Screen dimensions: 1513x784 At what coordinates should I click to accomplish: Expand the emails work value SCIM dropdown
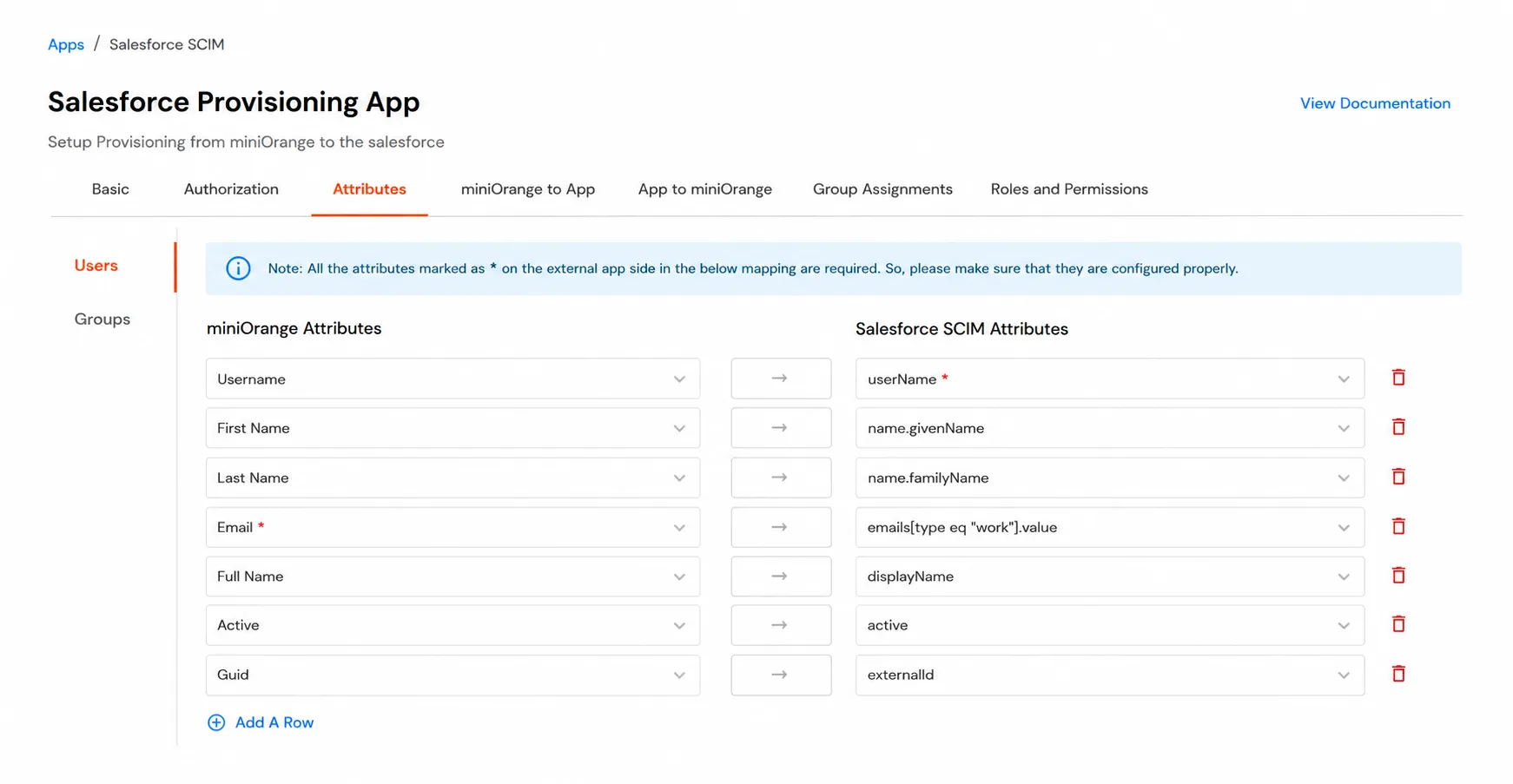point(1110,527)
